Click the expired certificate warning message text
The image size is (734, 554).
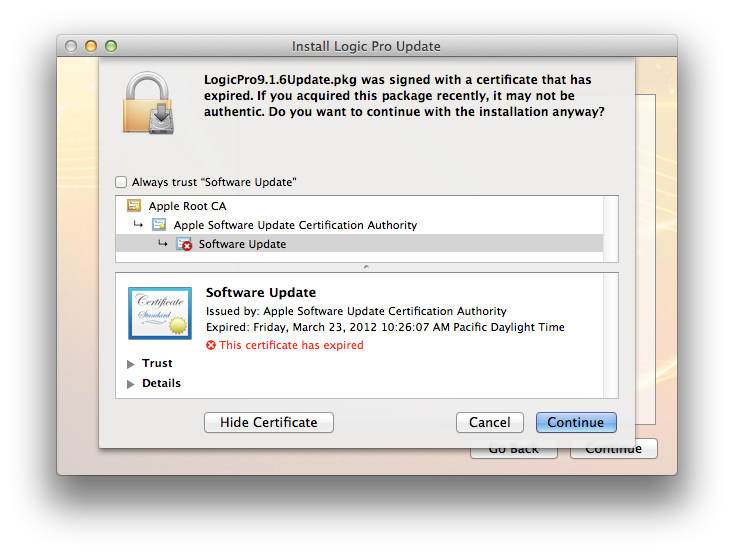tap(404, 96)
